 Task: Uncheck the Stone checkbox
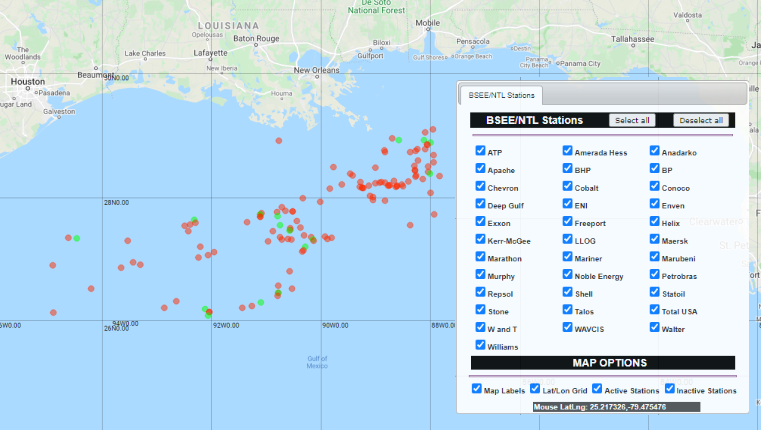(480, 309)
